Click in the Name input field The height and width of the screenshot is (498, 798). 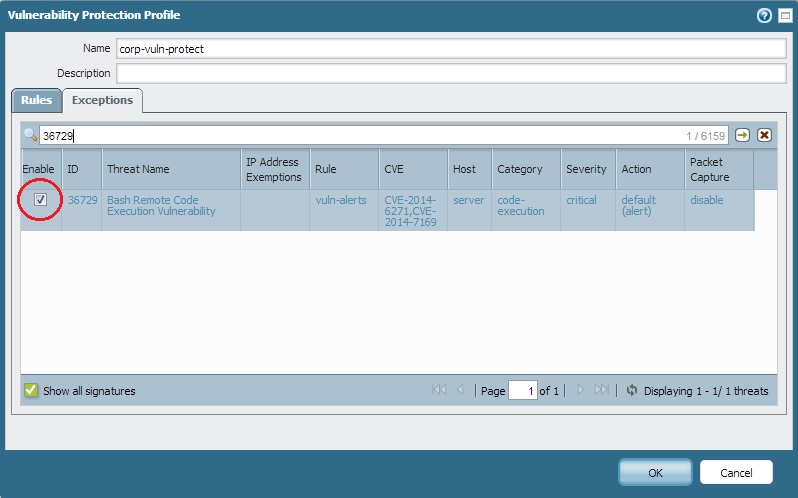(x=451, y=49)
